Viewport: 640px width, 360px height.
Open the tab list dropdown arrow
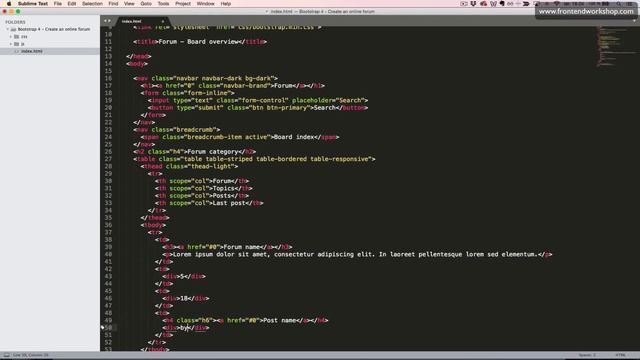coord(635,21)
